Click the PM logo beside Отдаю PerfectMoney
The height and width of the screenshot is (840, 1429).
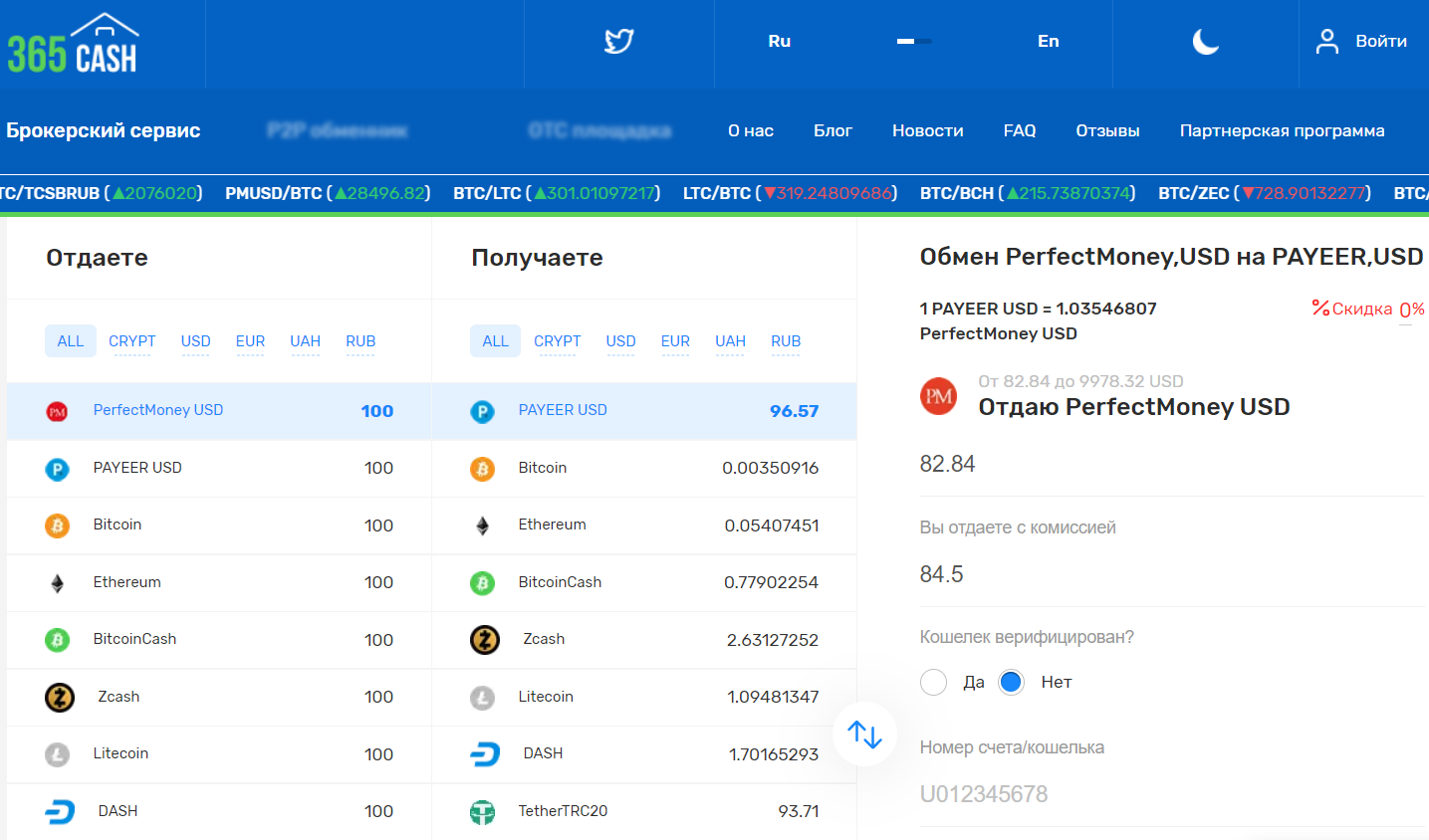point(939,396)
